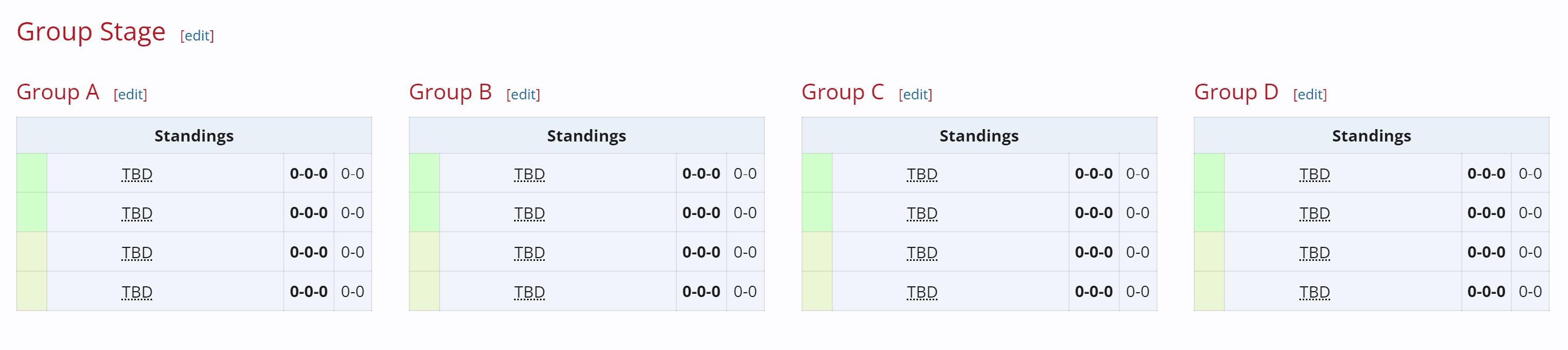Click the bold 0-0-0 record in Group A's top row

pos(309,174)
